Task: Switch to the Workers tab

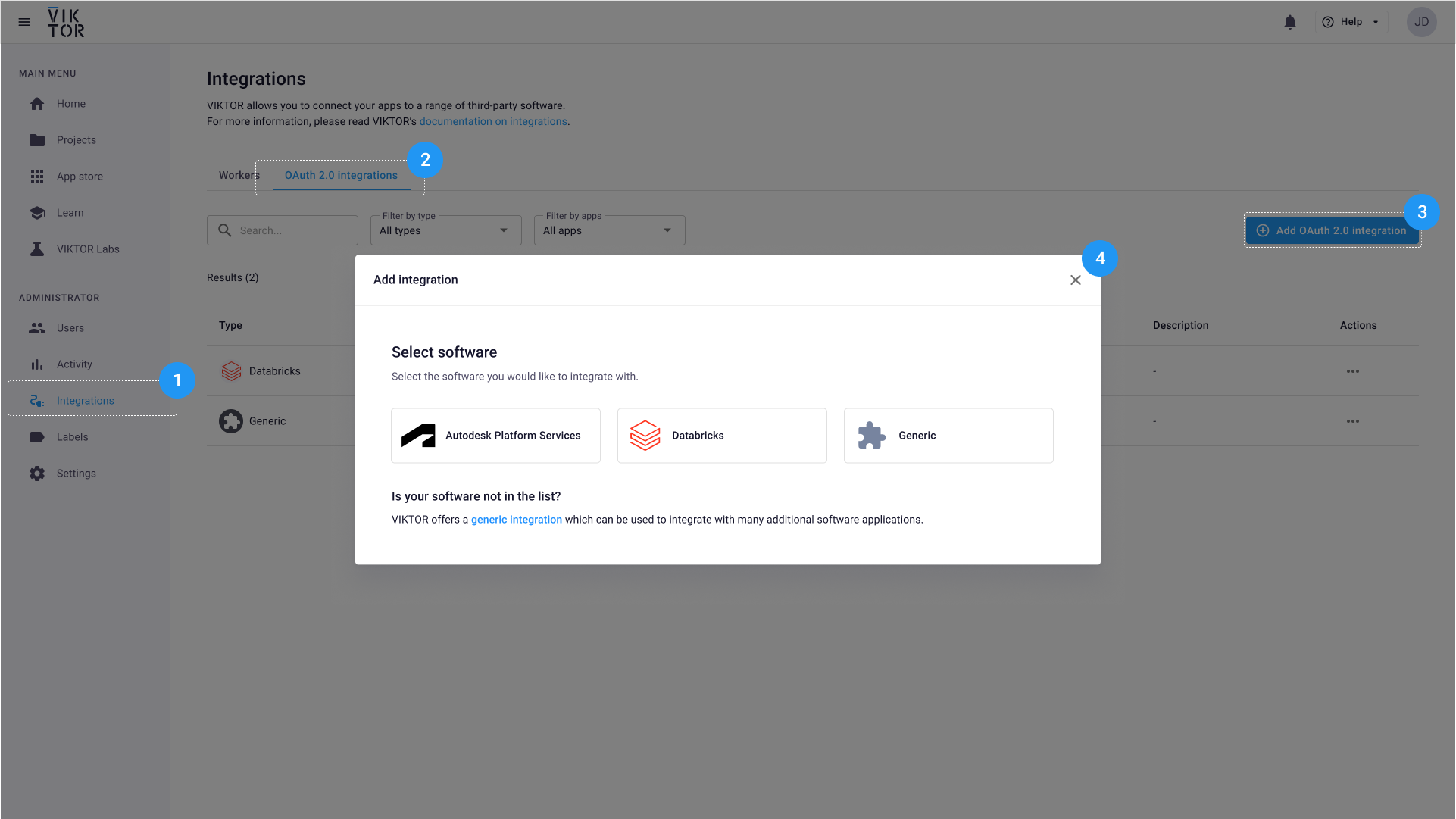Action: tap(238, 175)
